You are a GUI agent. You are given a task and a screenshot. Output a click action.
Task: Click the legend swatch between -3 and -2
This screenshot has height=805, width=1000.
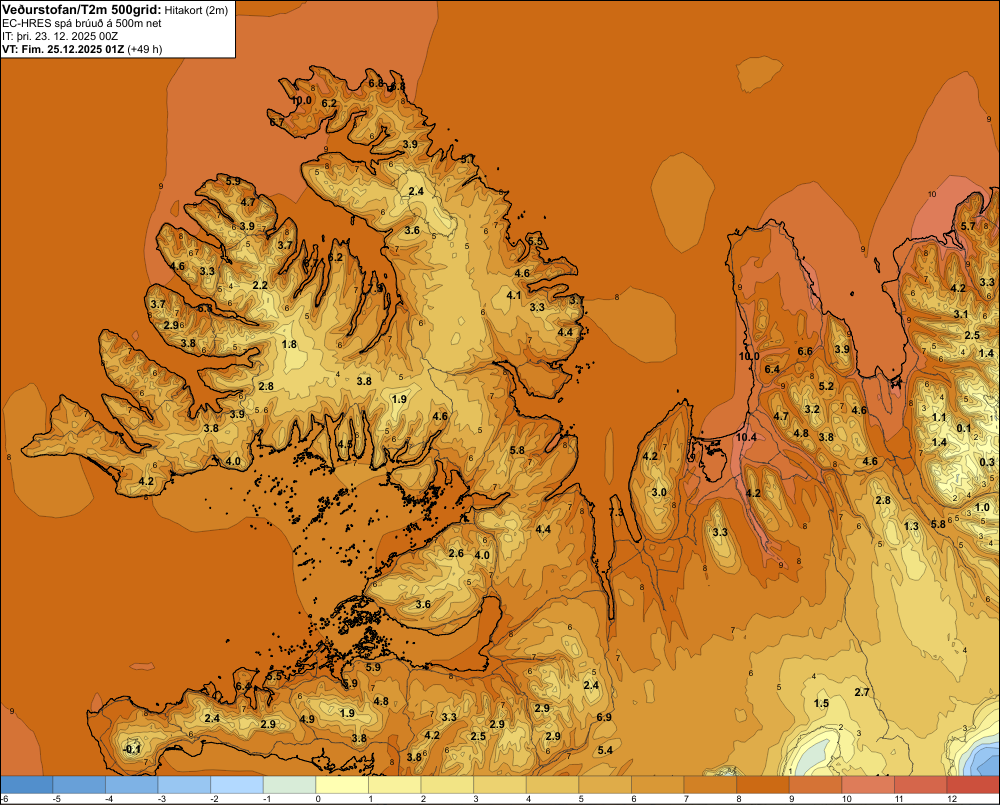tap(184, 785)
